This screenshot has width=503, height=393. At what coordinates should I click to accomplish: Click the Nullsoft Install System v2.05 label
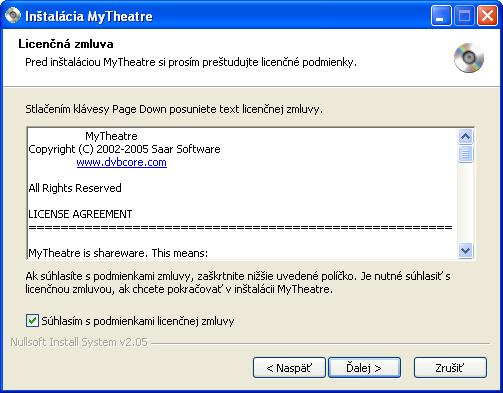tap(79, 342)
